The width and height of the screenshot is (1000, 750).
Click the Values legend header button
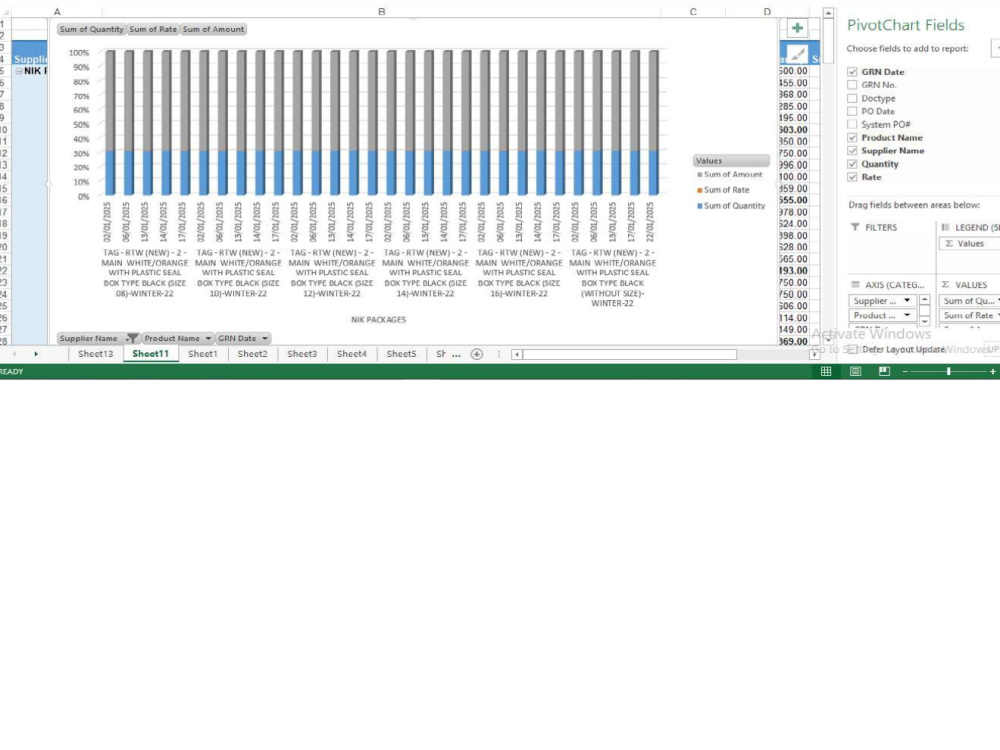tap(731, 161)
